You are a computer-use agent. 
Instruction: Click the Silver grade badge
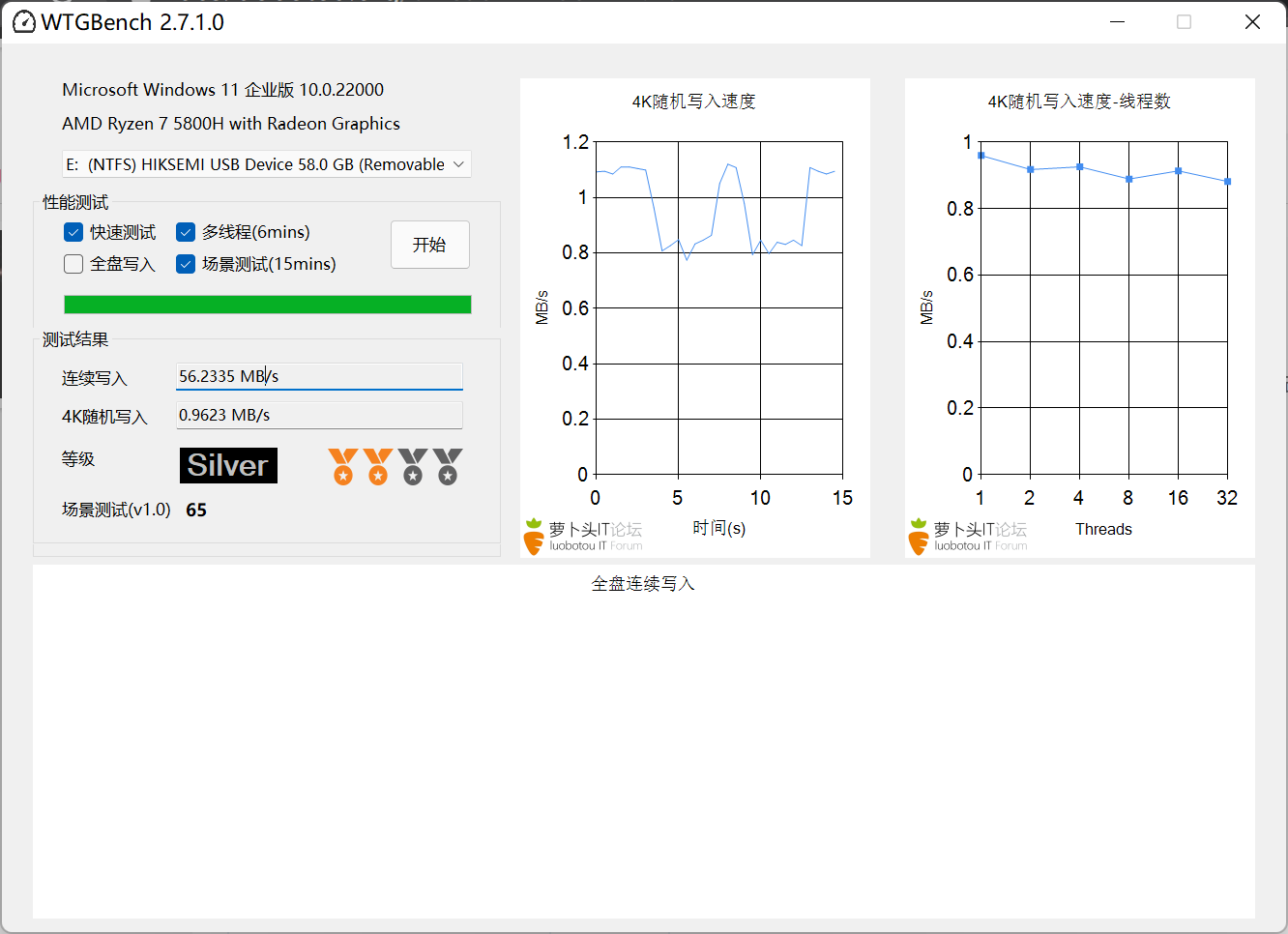pos(228,465)
